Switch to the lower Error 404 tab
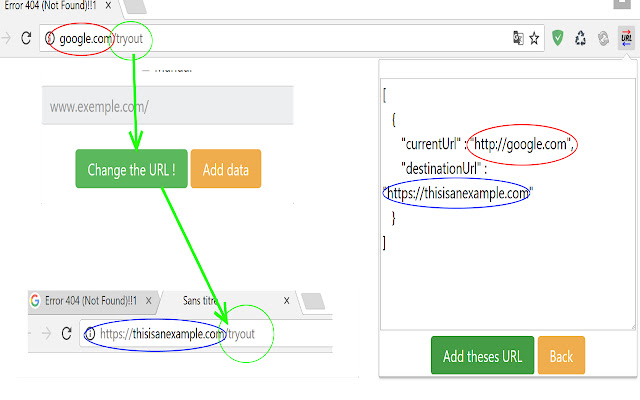Image resolution: width=640 pixels, height=400 pixels. [93, 301]
